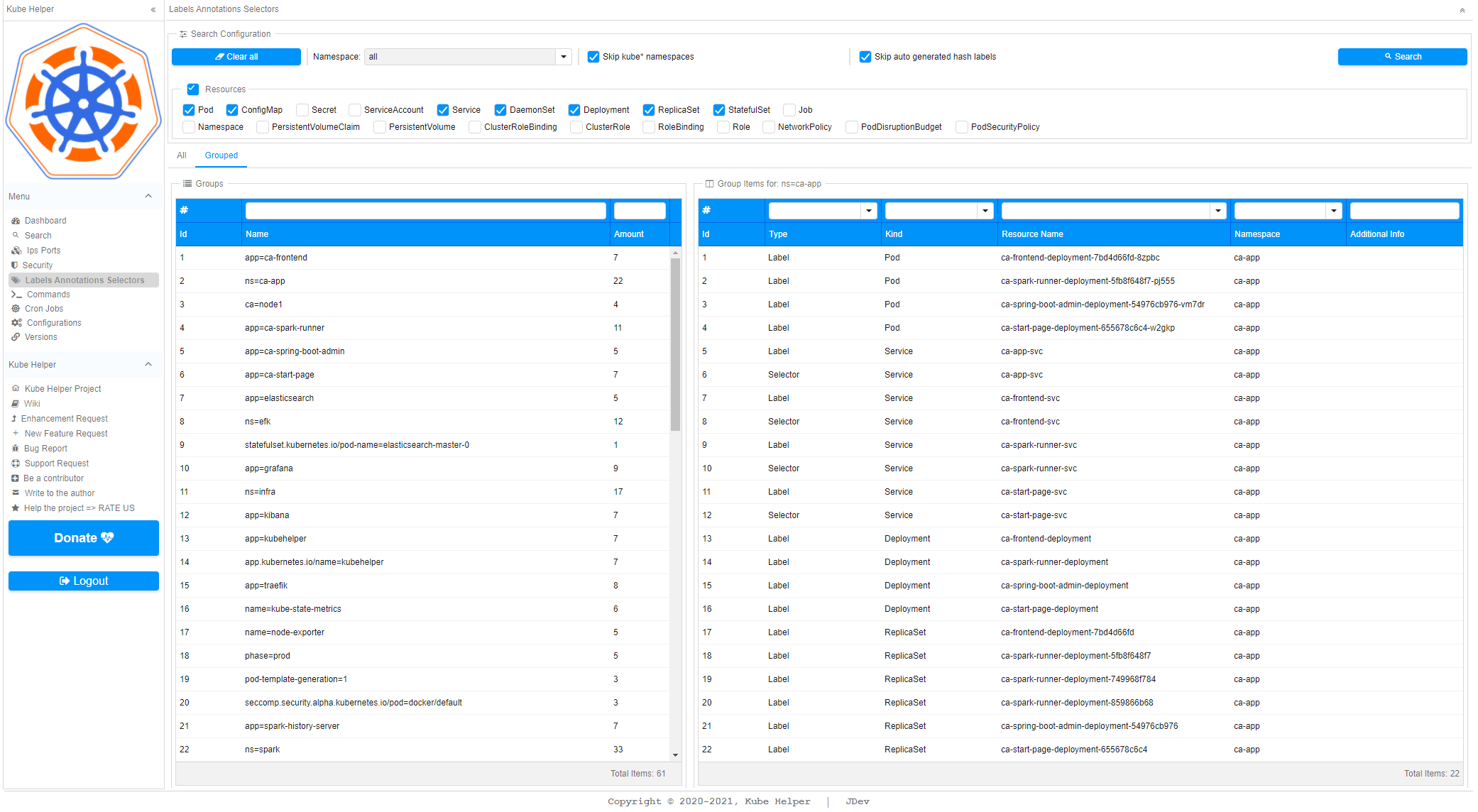Collapse sidebar with double chevron icon
The width and height of the screenshot is (1478, 812).
153,9
